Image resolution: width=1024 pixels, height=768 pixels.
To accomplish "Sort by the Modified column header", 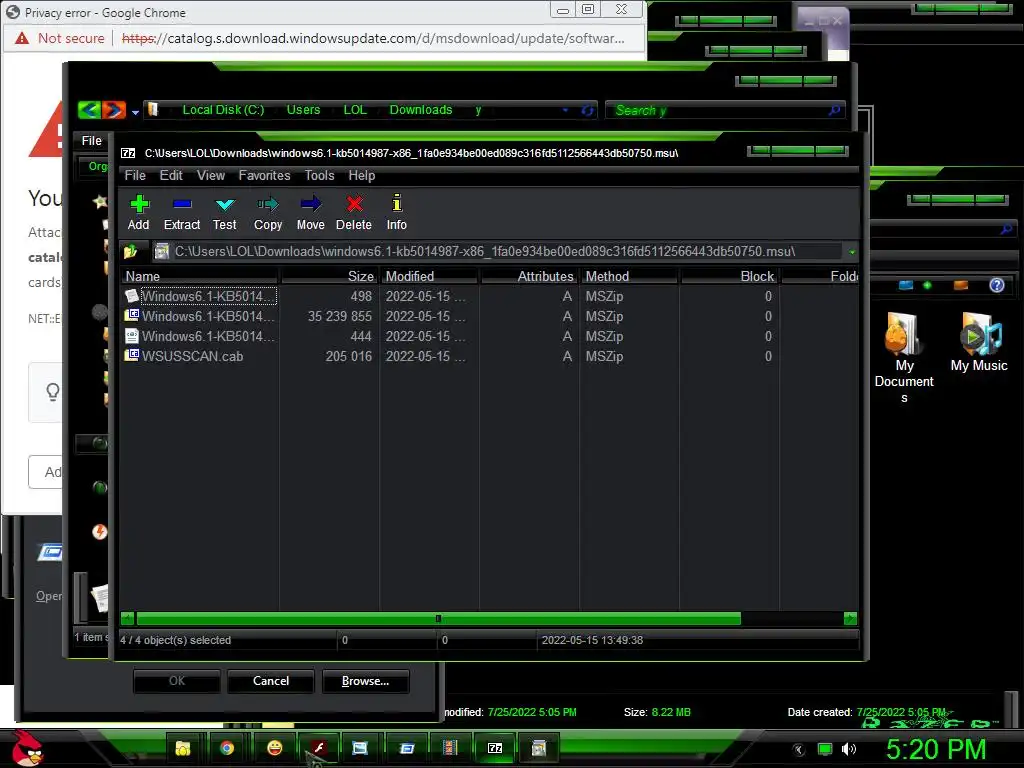I will pos(429,276).
